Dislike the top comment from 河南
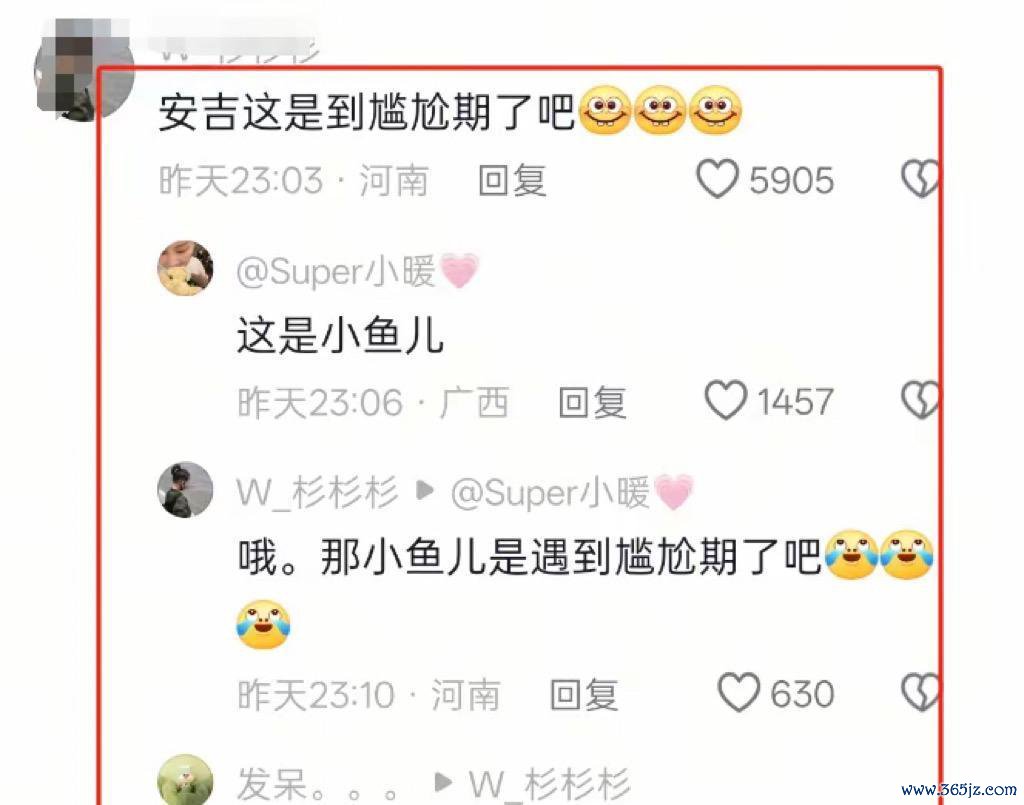This screenshot has width=1024, height=805. 920,179
